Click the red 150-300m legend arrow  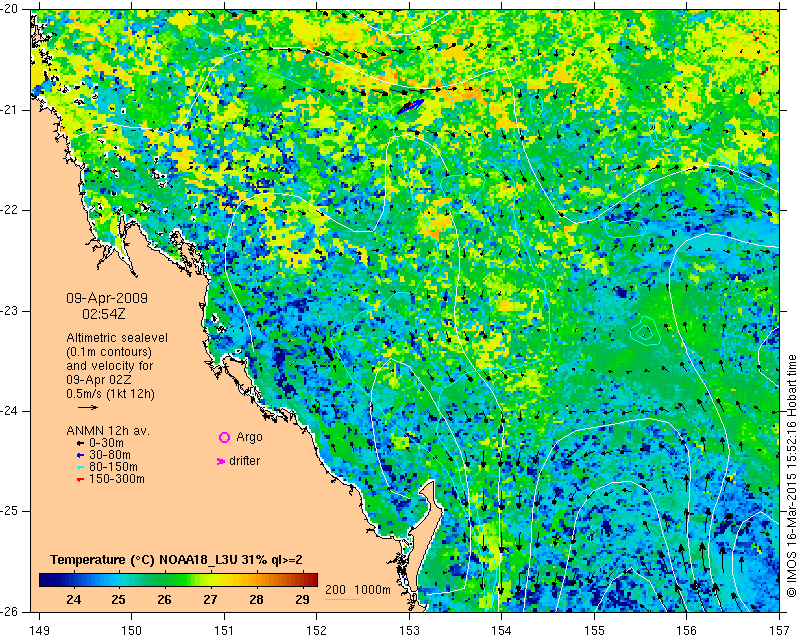point(80,480)
